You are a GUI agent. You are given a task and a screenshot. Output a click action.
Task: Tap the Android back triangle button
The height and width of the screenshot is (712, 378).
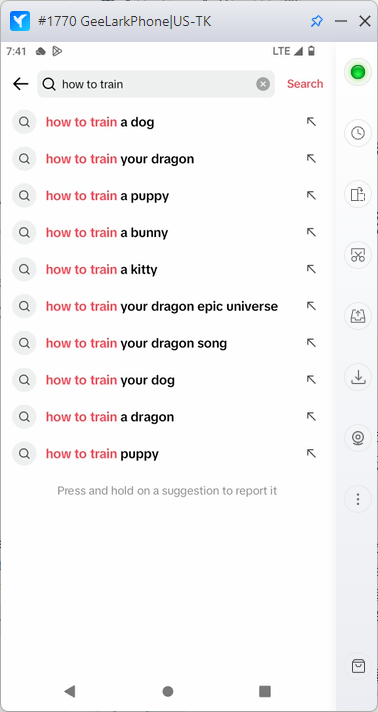pyautogui.click(x=70, y=691)
